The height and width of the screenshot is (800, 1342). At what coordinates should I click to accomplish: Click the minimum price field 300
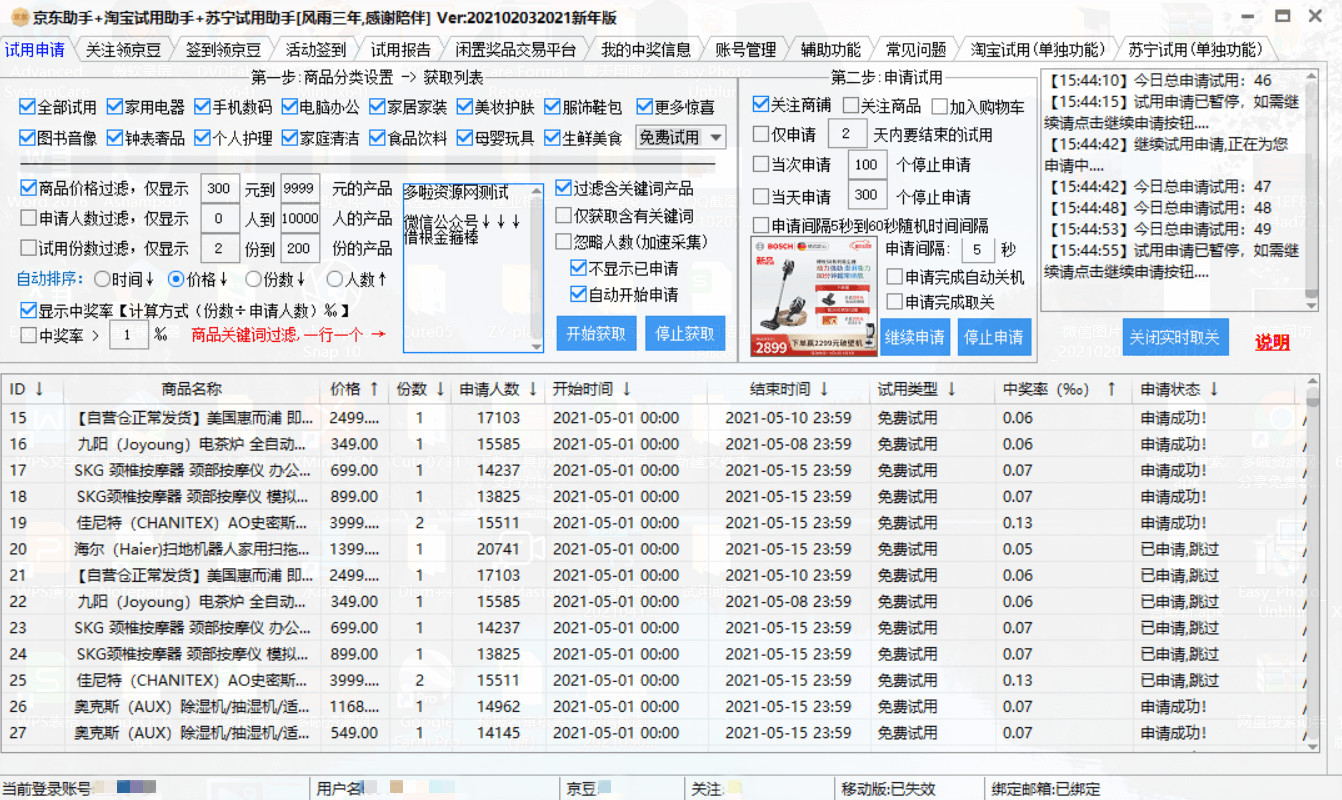pyautogui.click(x=220, y=188)
